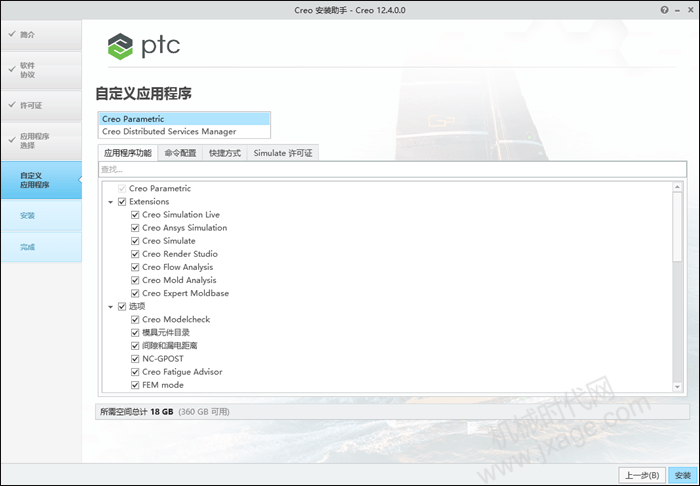700x486 pixels.
Task: Uncheck Creo Ansys Simulation
Action: click(135, 228)
